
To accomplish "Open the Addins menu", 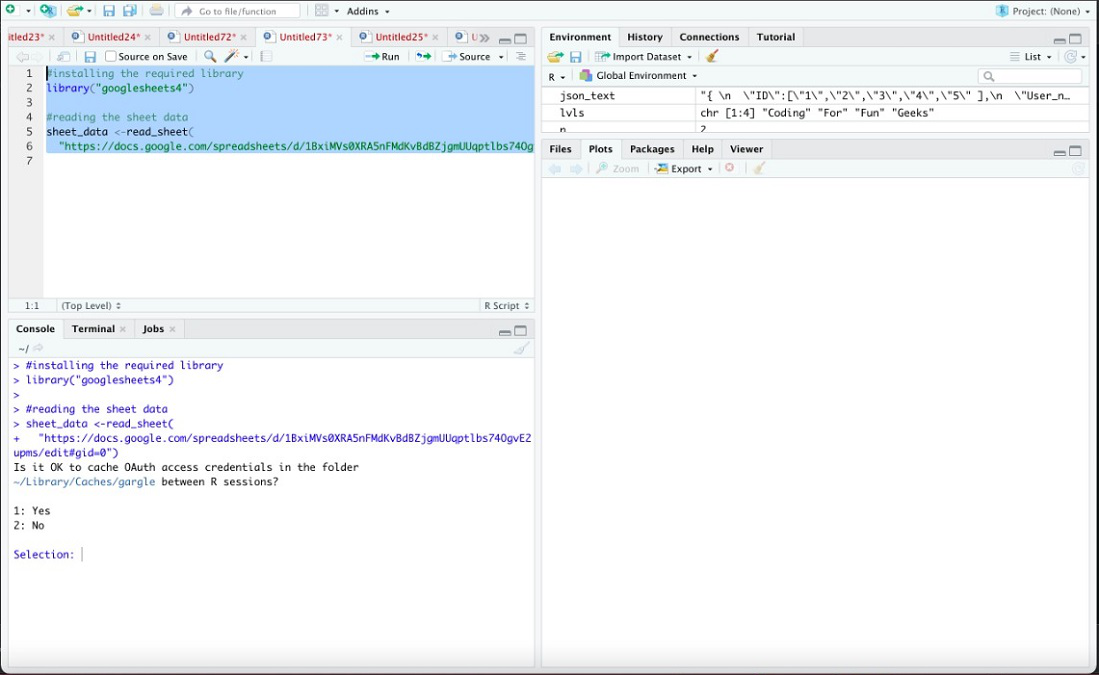I will (368, 11).
